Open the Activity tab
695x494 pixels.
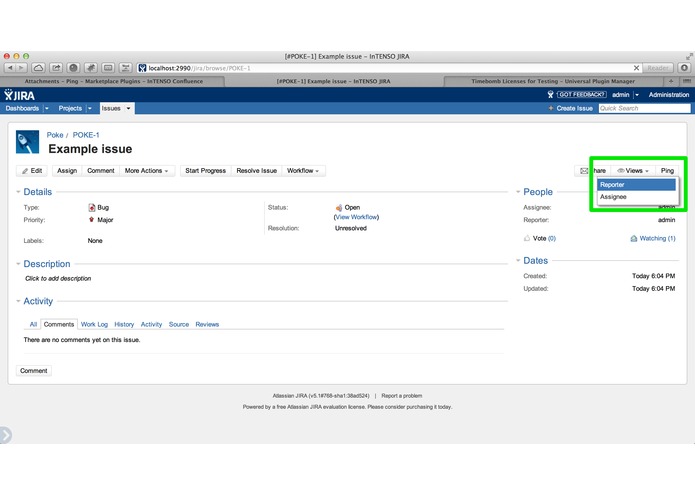tap(152, 324)
